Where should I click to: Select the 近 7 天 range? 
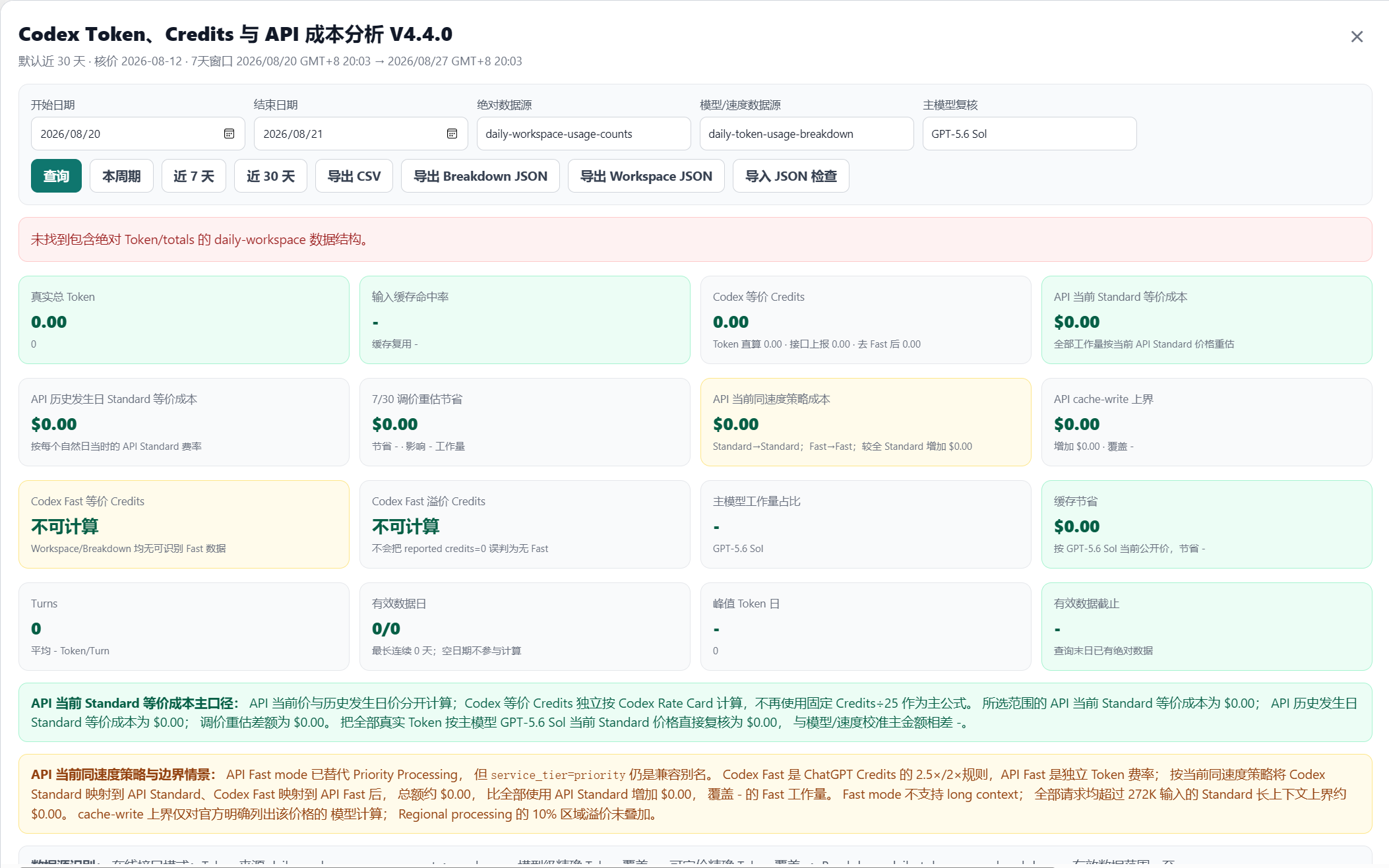pyautogui.click(x=194, y=175)
